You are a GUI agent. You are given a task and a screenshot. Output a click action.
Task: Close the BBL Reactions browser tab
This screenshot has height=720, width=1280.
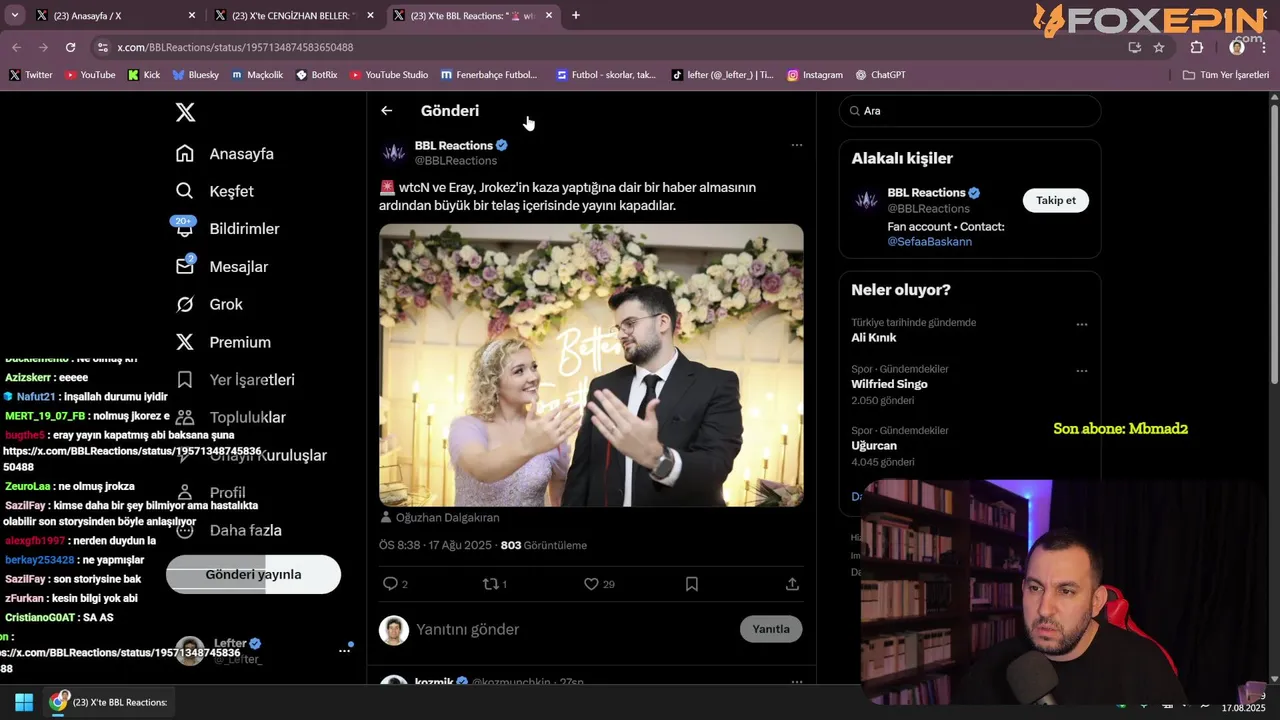click(x=548, y=15)
